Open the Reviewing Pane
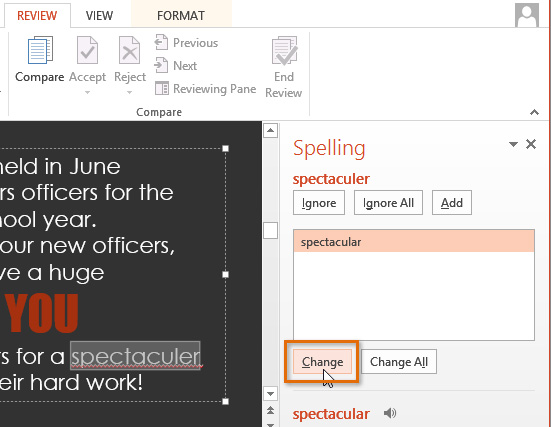The width and height of the screenshot is (551, 427). tap(206, 89)
